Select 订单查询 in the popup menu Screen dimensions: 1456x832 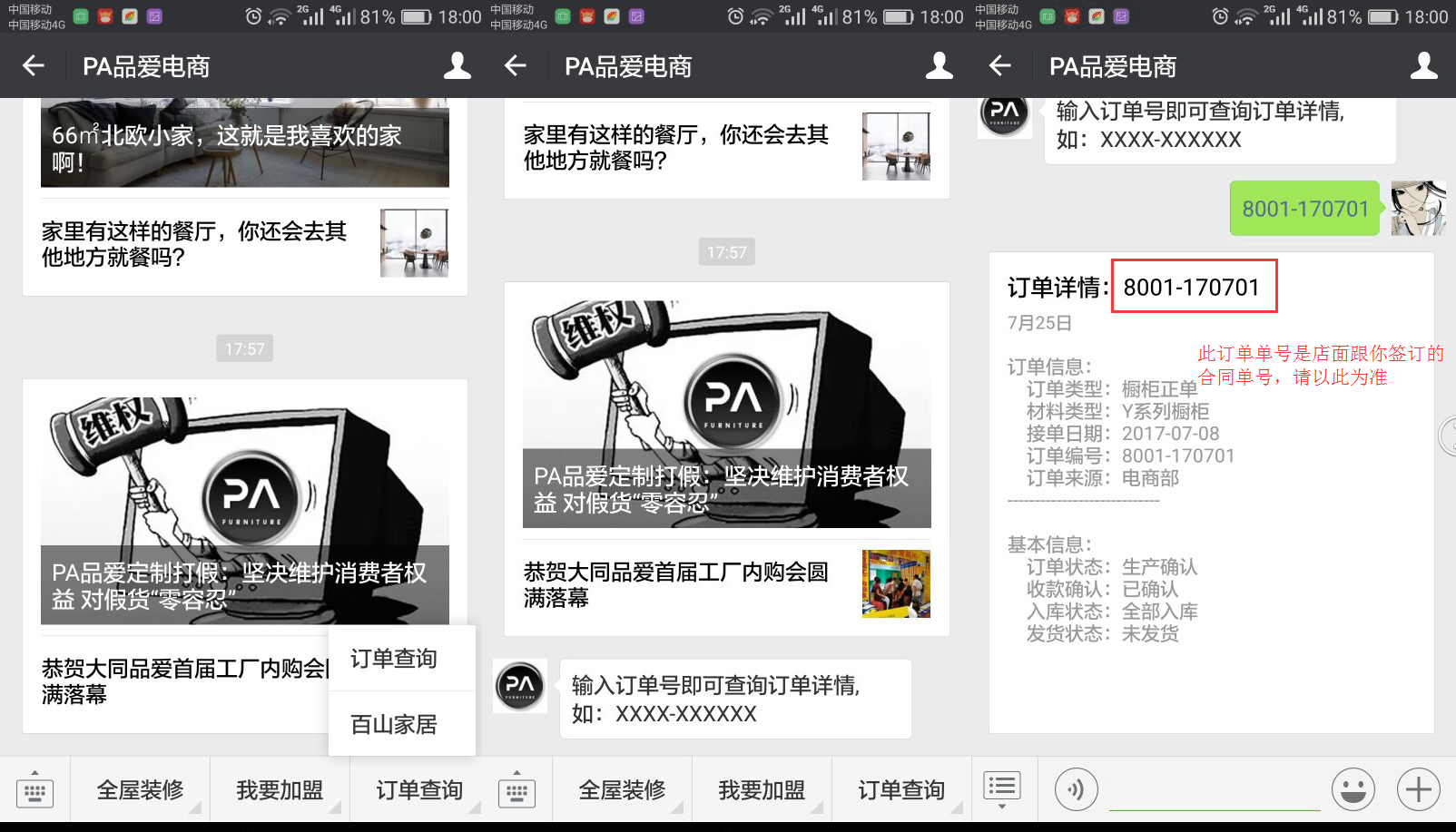[402, 658]
